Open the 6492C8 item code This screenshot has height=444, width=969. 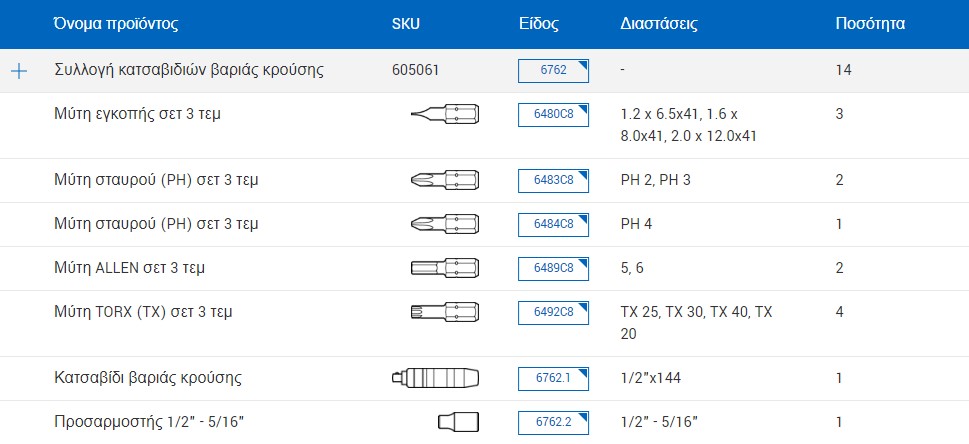click(x=553, y=313)
